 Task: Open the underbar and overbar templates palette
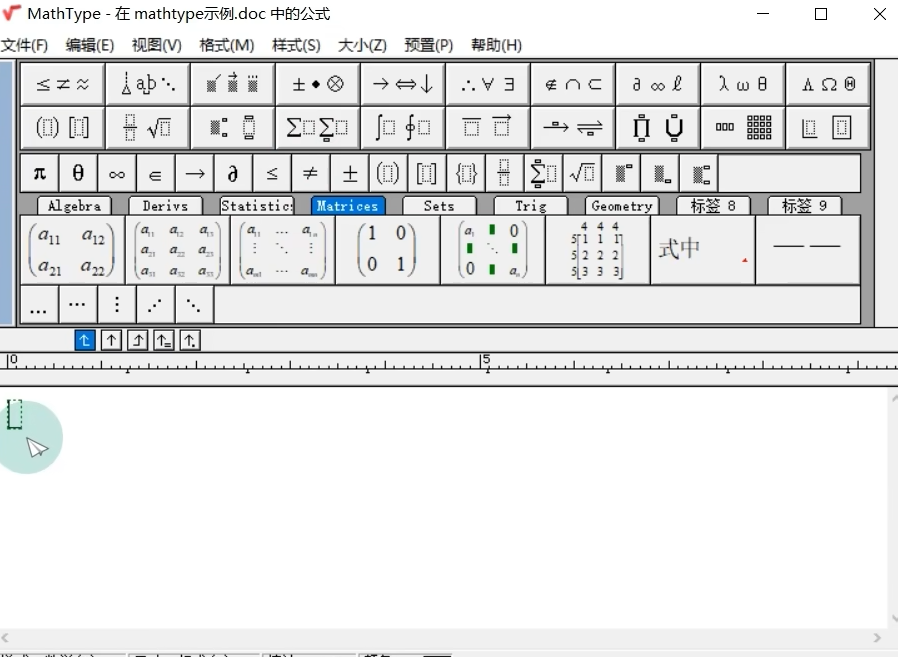click(x=487, y=127)
